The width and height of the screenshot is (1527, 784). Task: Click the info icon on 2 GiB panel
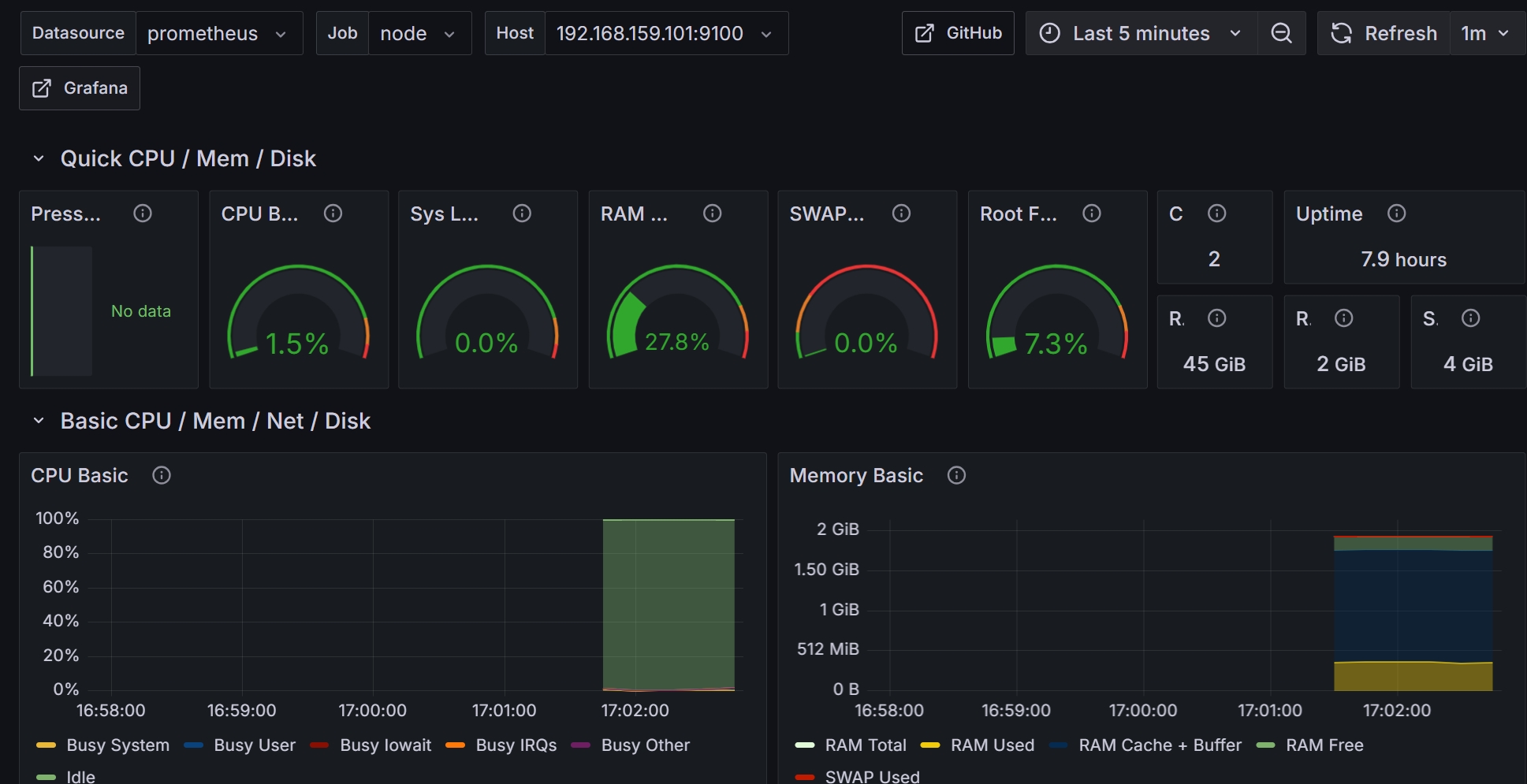coord(1344,318)
